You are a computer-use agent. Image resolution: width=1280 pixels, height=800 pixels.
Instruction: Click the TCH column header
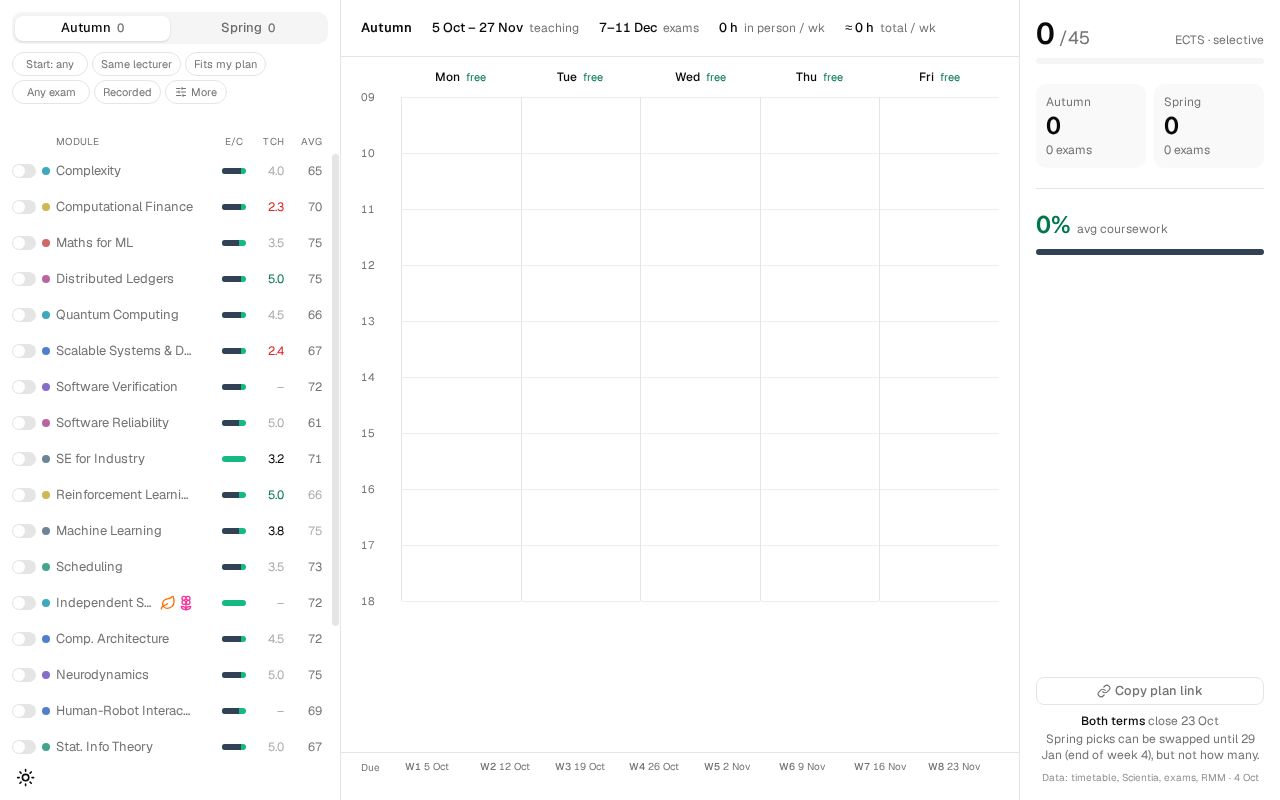(273, 142)
